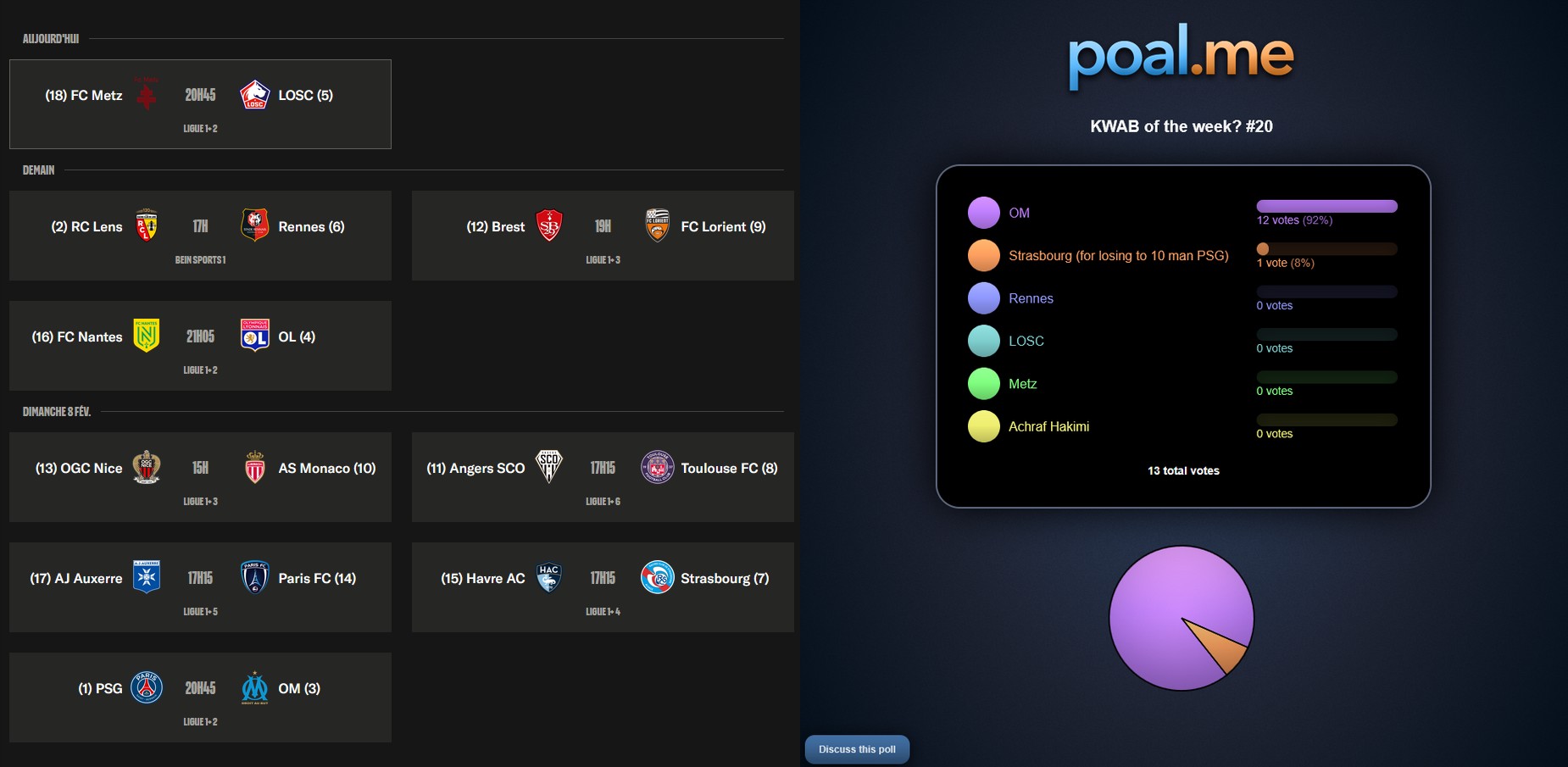Click the 17H kickoff time for Lens–Rennes
Viewport: 1568px width, 767px height.
200,226
